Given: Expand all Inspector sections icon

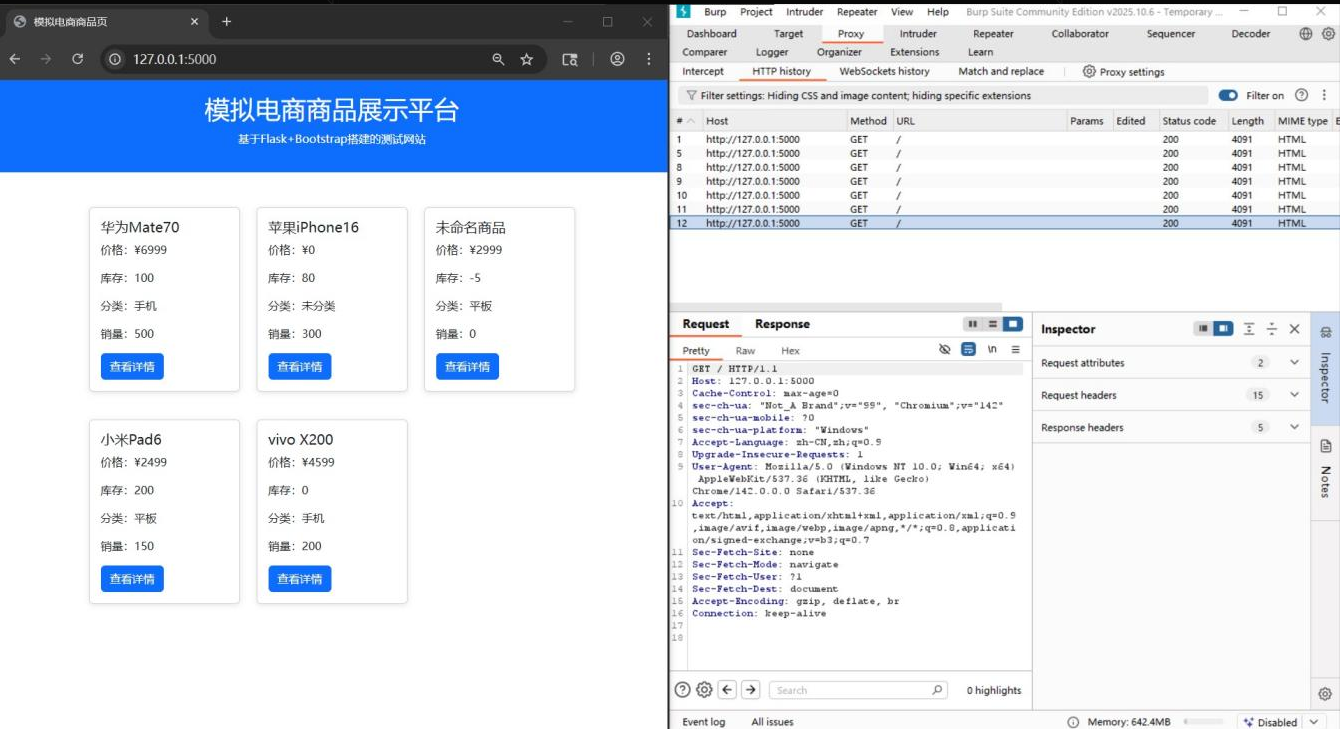Looking at the screenshot, I should coord(1249,329).
